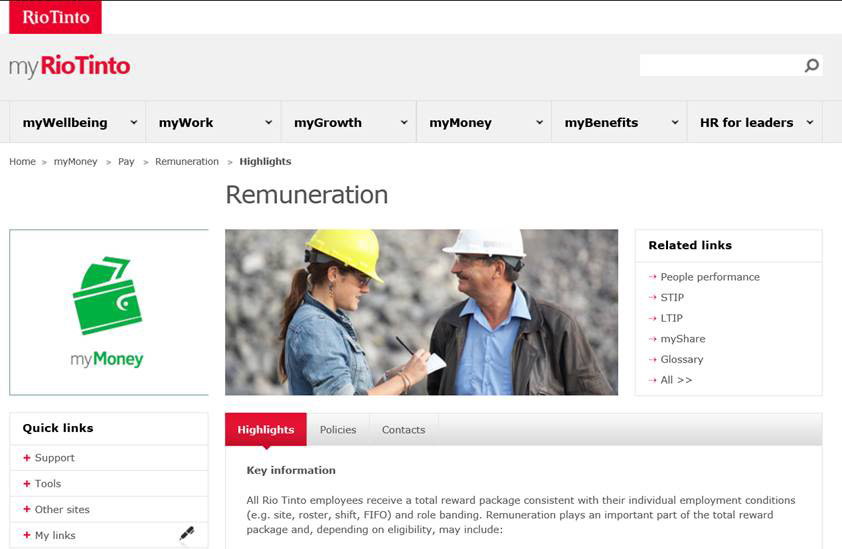The image size is (842, 549).
Task: Open the People performance related link
Action: tap(710, 277)
